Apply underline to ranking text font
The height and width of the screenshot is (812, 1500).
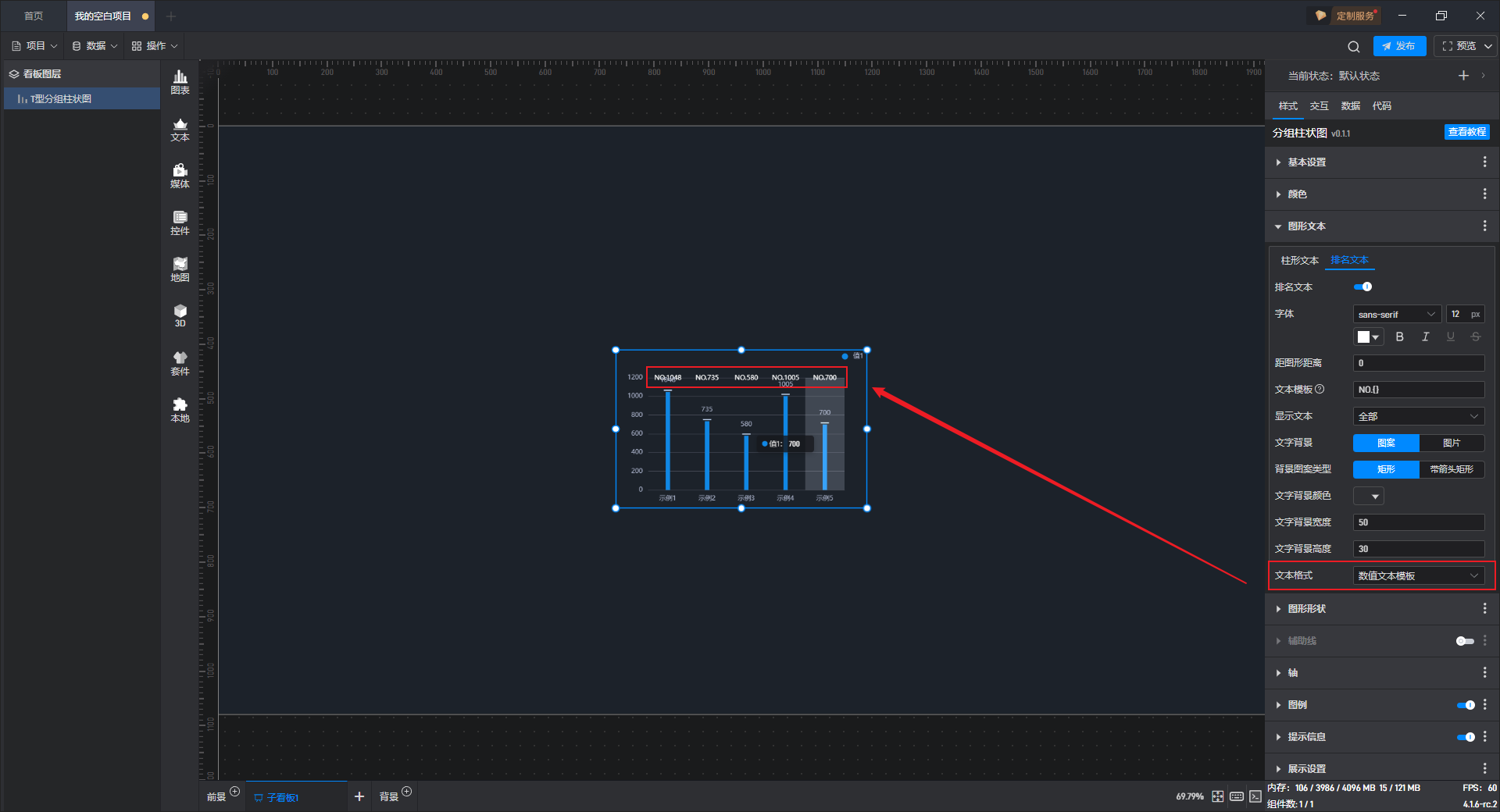1451,337
